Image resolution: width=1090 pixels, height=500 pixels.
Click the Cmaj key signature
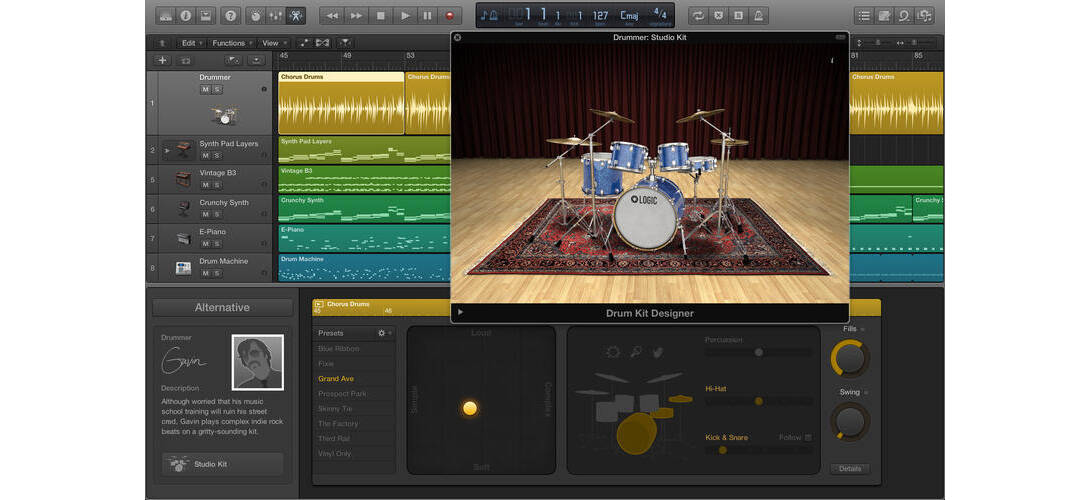(x=628, y=14)
